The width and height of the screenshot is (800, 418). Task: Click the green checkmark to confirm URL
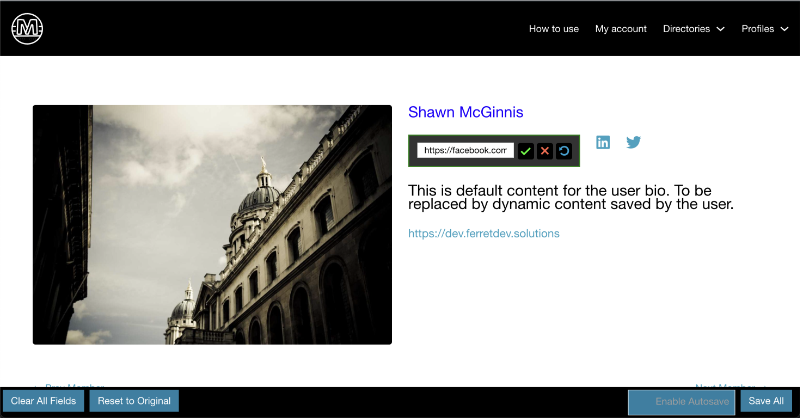525,151
